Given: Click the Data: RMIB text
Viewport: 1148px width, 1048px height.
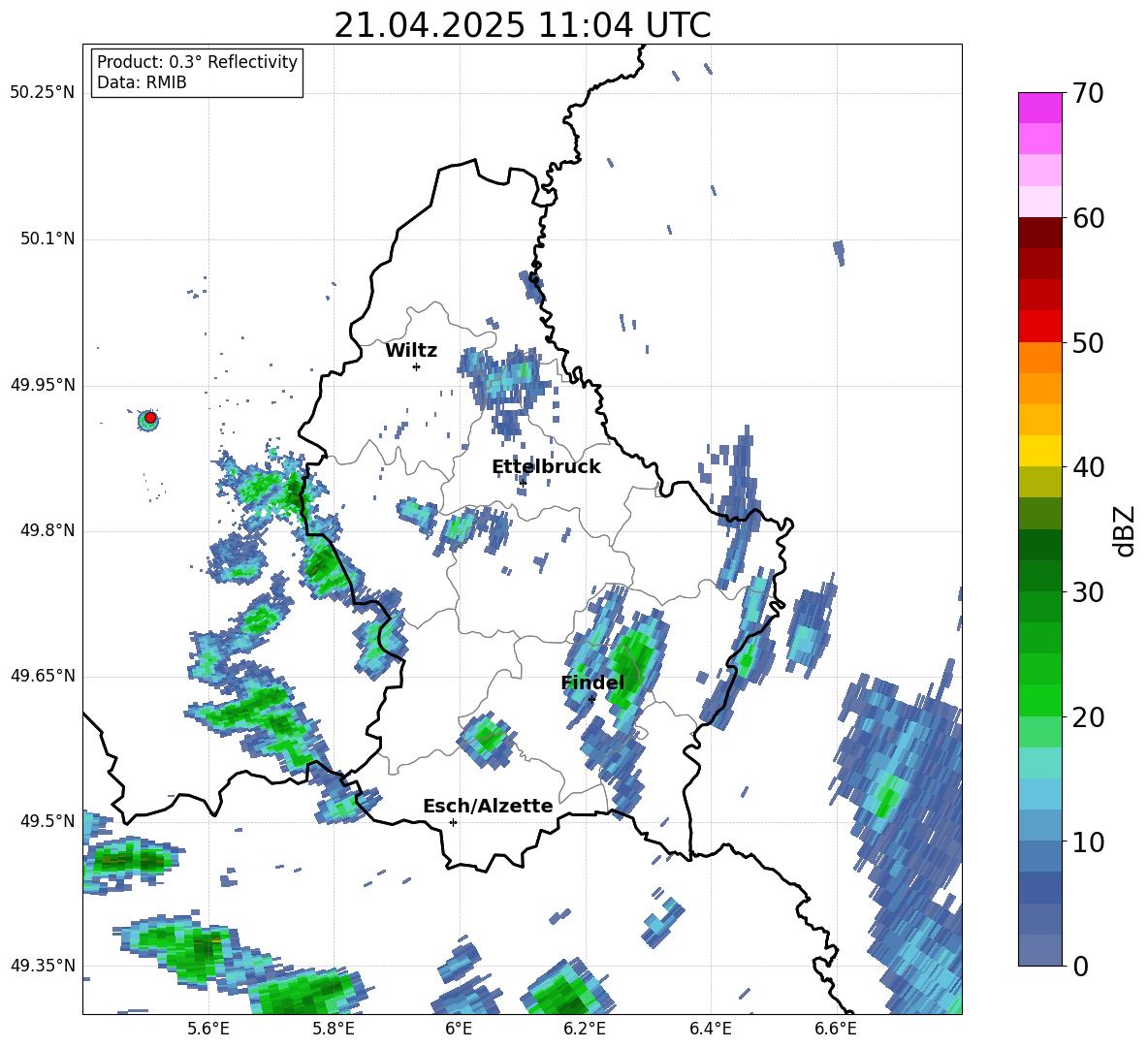Looking at the screenshot, I should [142, 82].
